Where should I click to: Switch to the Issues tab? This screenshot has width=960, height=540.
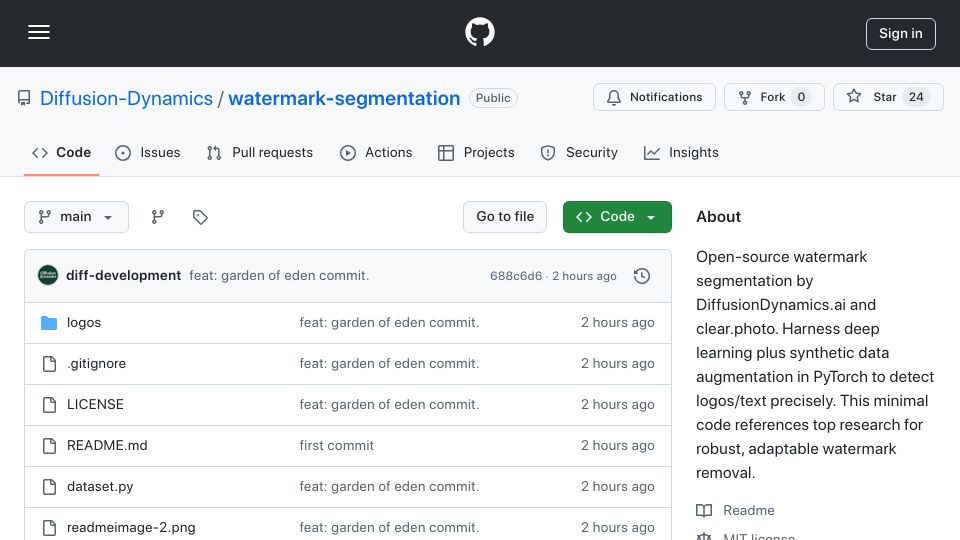[148, 152]
